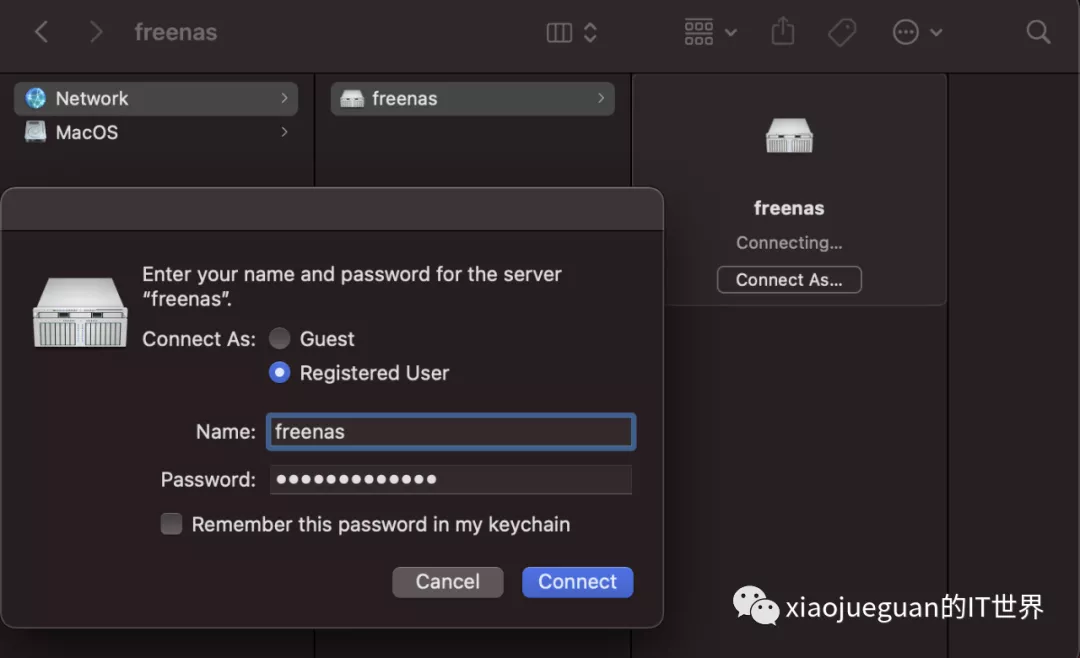The height and width of the screenshot is (658, 1080).
Task: Click the Network sidebar disclosure chevron
Action: pos(283,98)
